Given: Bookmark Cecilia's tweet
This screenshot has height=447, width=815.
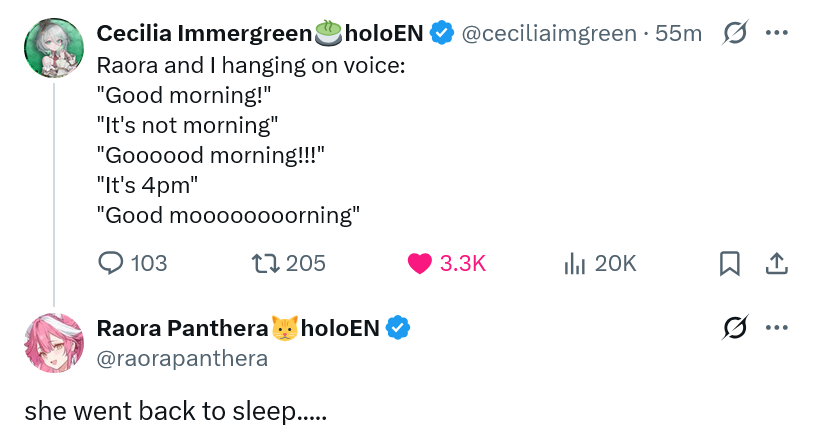Looking at the screenshot, I should click(730, 263).
